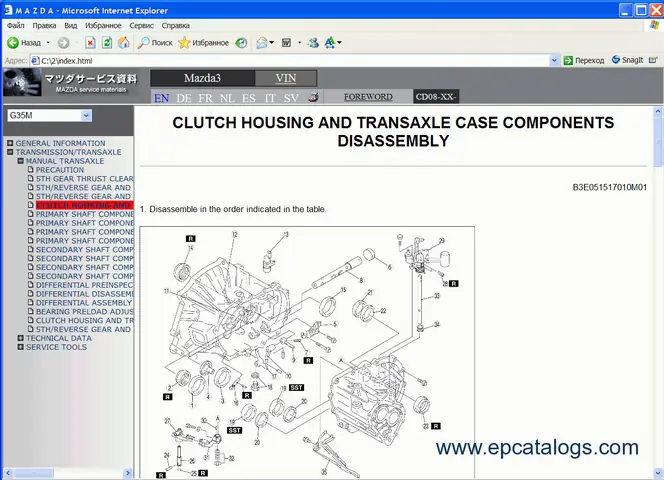The height and width of the screenshot is (480, 664).
Task: Select DE language link
Action: pyautogui.click(x=184, y=98)
